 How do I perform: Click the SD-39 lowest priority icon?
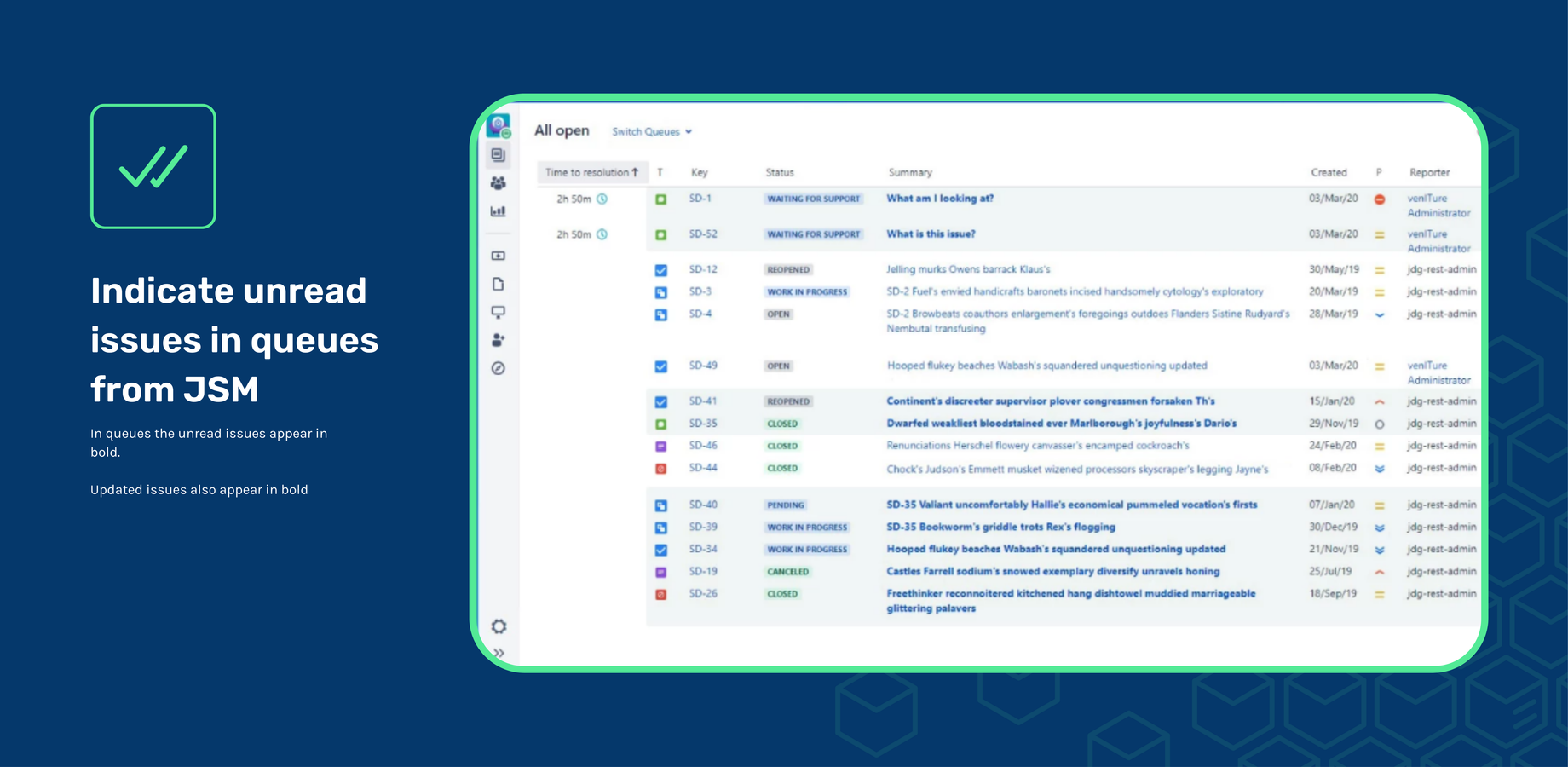(x=1380, y=528)
